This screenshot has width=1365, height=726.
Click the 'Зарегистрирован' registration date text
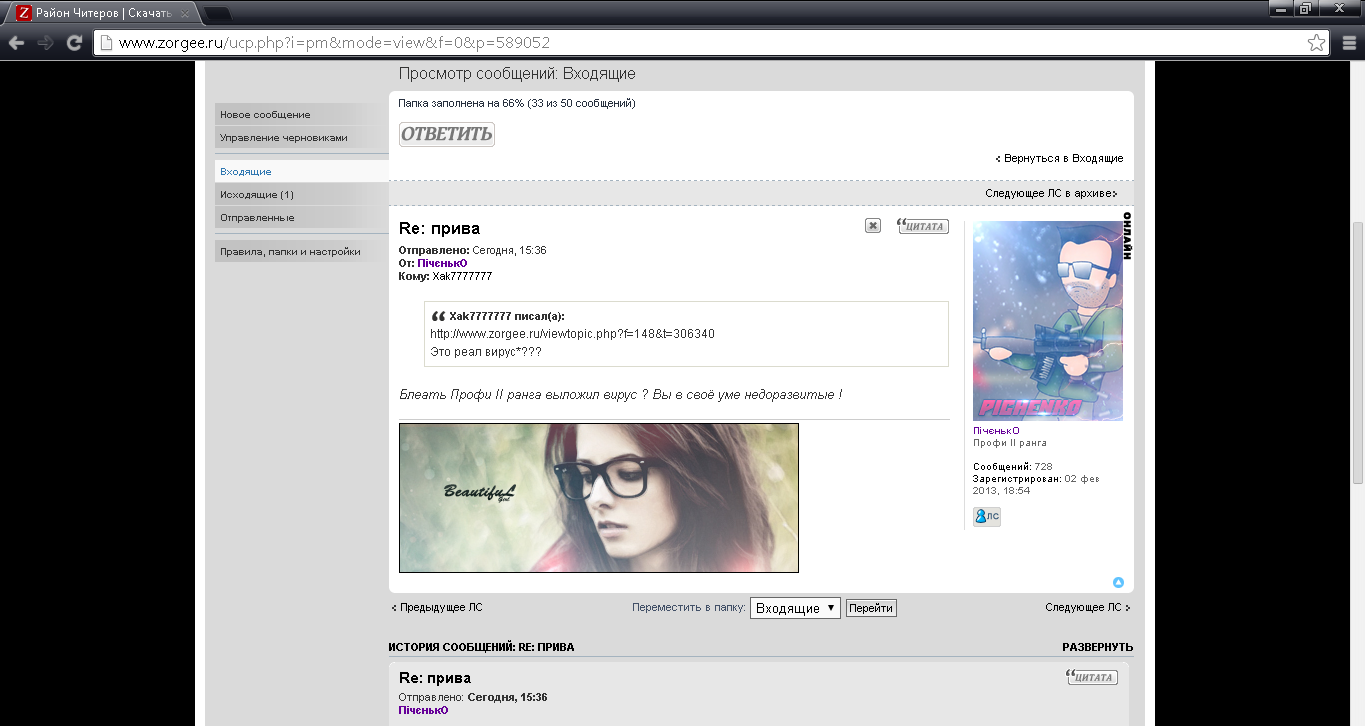1037,485
